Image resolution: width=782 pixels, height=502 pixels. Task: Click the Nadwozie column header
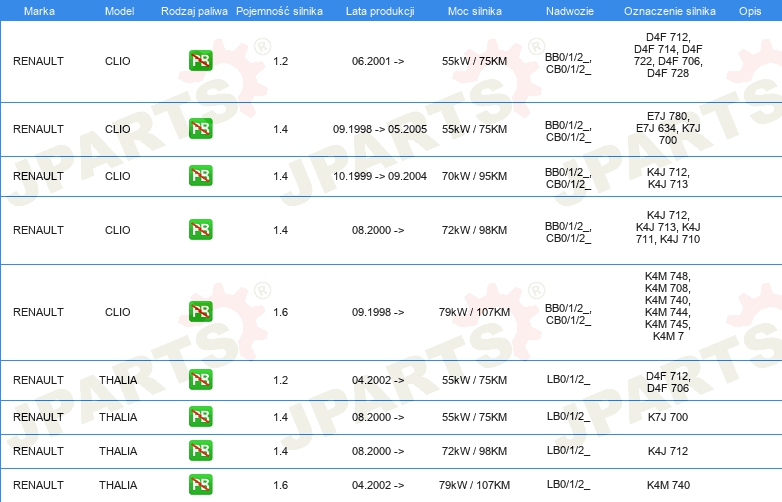[570, 11]
